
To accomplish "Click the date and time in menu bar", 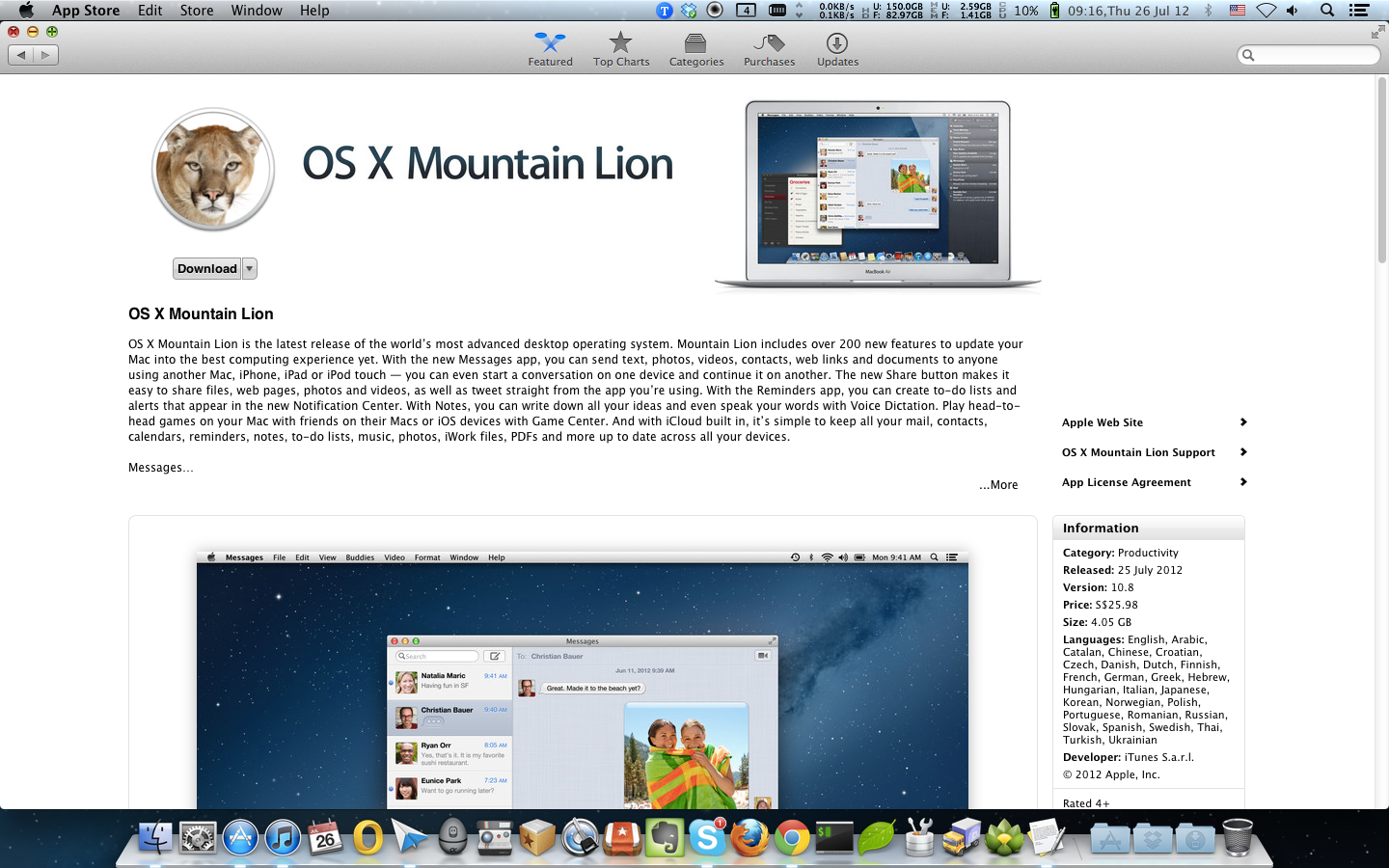I will pyautogui.click(x=1129, y=10).
